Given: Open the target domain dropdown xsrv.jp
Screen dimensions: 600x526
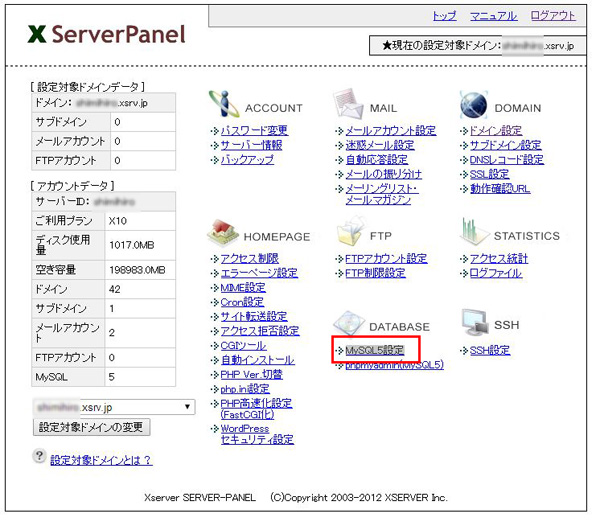Looking at the screenshot, I should coord(114,407).
